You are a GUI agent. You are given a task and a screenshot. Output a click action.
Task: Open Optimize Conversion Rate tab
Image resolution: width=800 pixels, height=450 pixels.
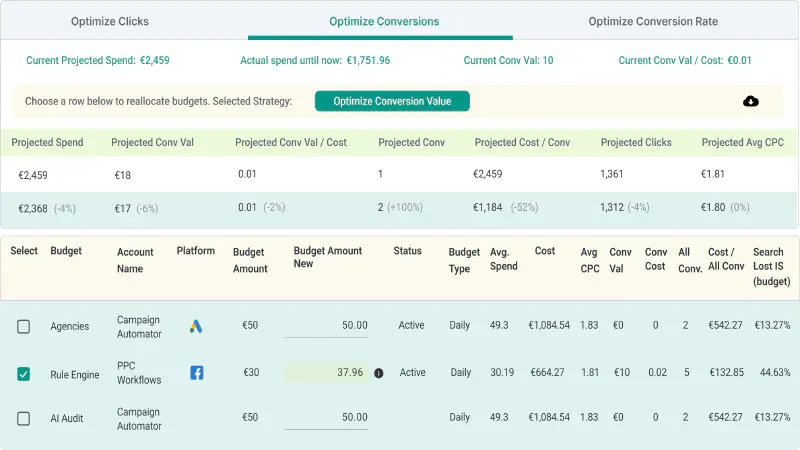pos(653,21)
